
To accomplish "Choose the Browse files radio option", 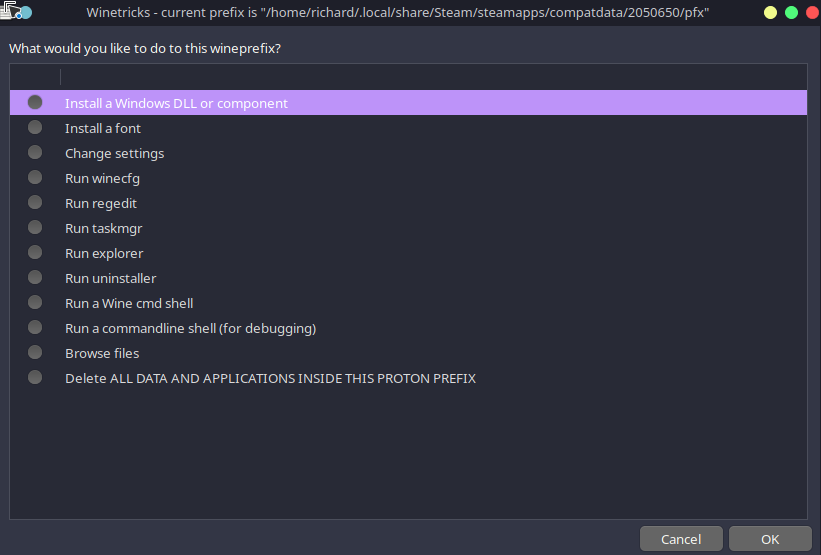I will (x=35, y=352).
